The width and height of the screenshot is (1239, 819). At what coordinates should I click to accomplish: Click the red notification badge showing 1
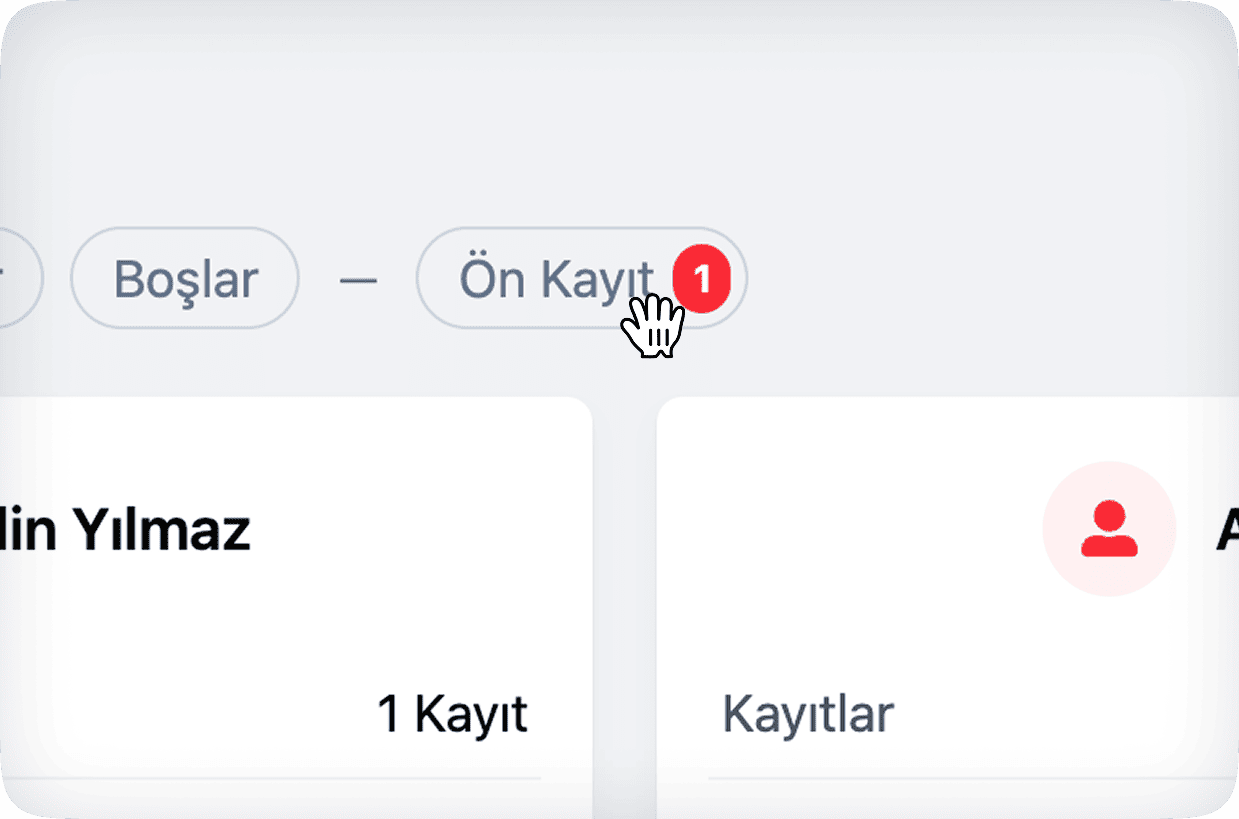[702, 279]
